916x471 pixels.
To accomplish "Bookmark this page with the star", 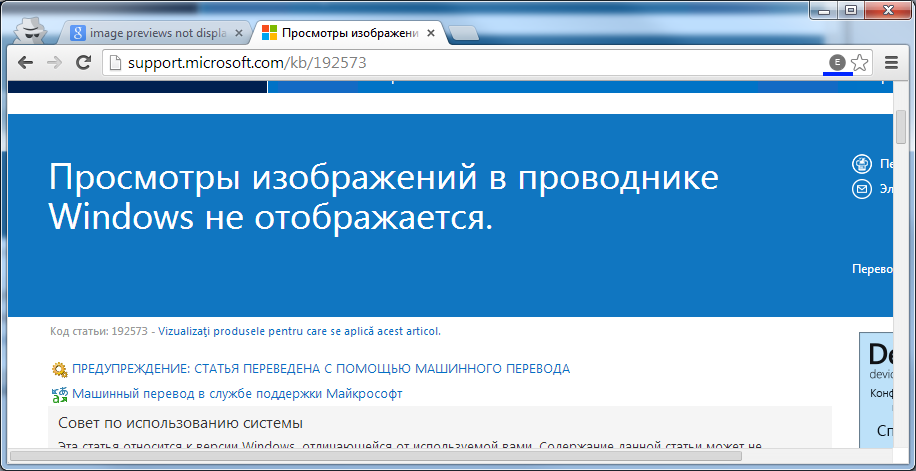I will [859, 63].
